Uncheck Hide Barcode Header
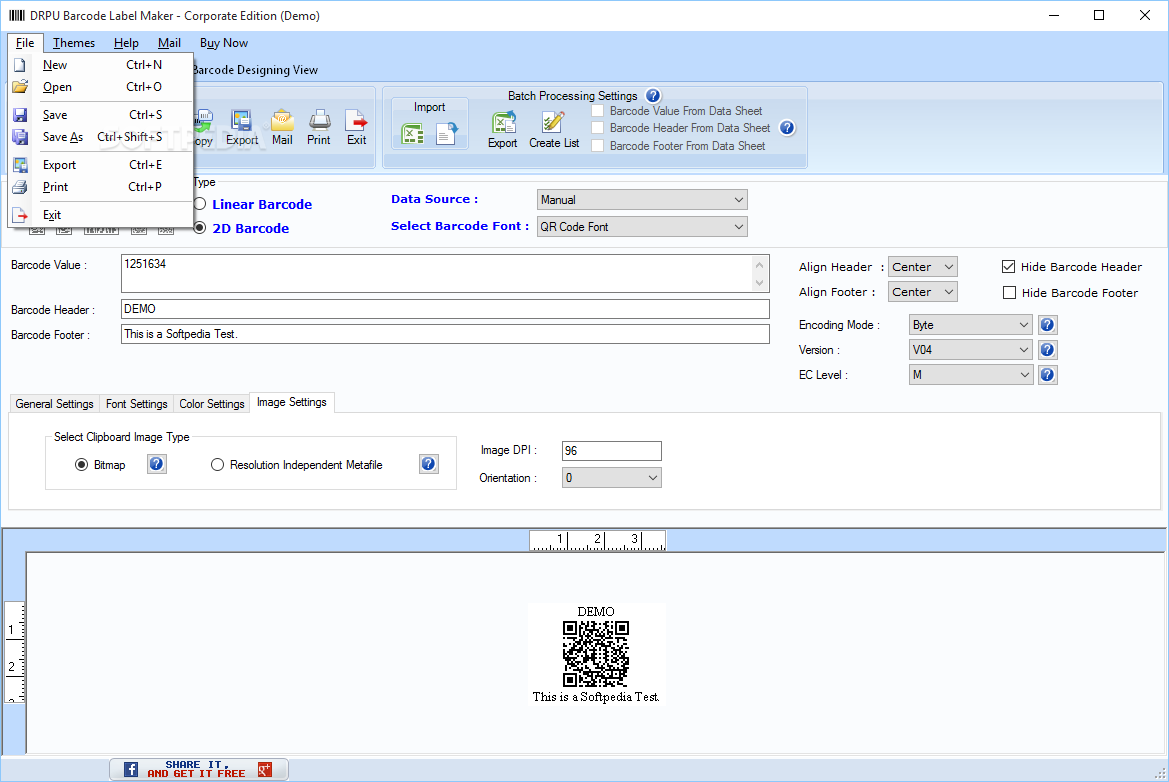This screenshot has height=782, width=1169. (x=1009, y=267)
